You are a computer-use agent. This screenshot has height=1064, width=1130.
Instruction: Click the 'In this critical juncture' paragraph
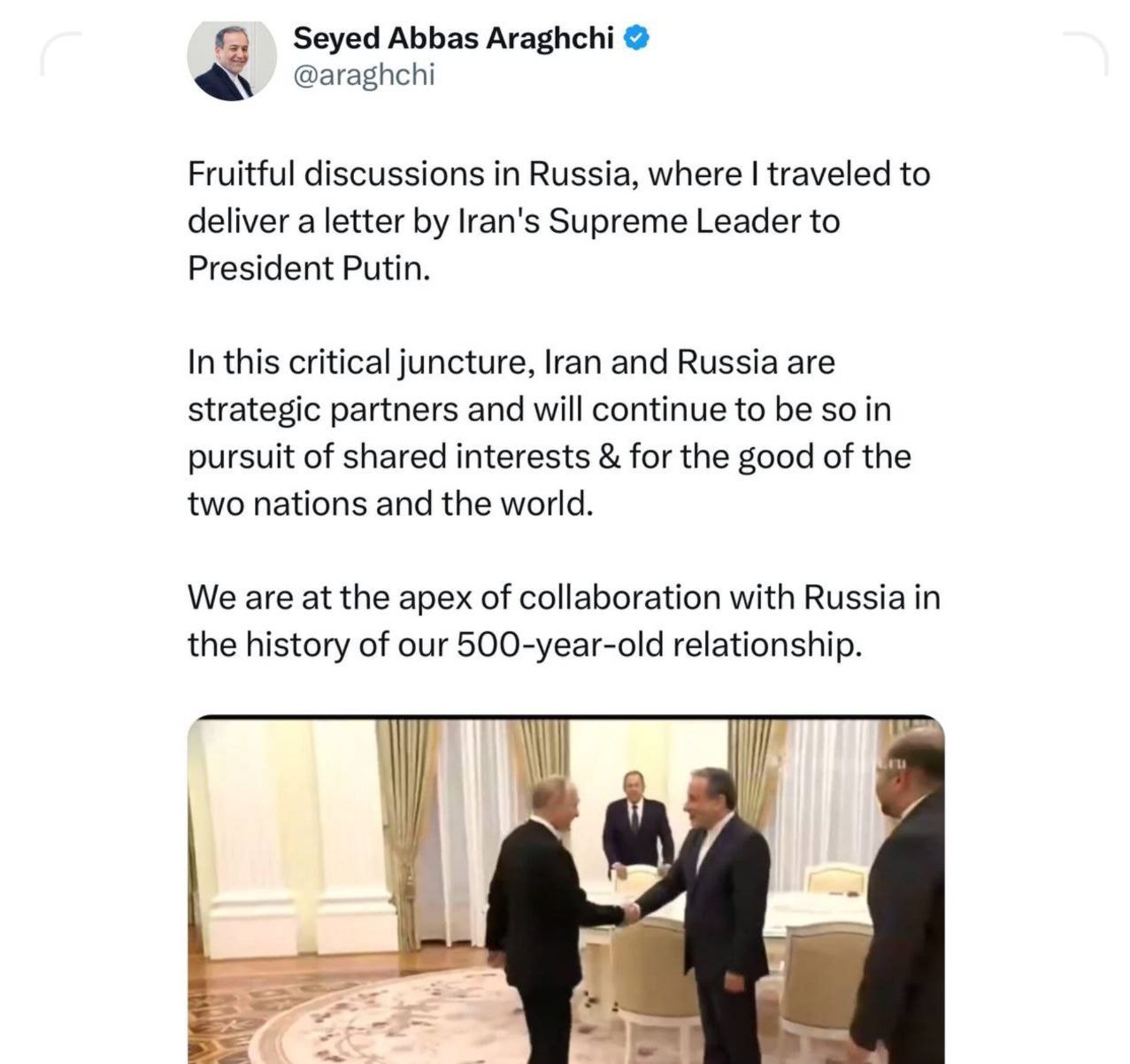click(x=550, y=433)
